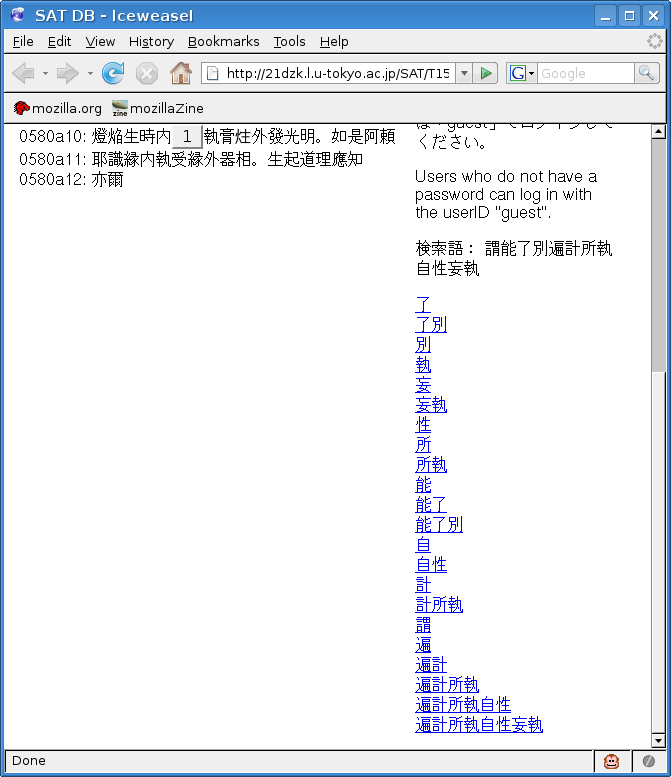Click the single-character link 遍
The image size is (671, 777).
coord(423,645)
